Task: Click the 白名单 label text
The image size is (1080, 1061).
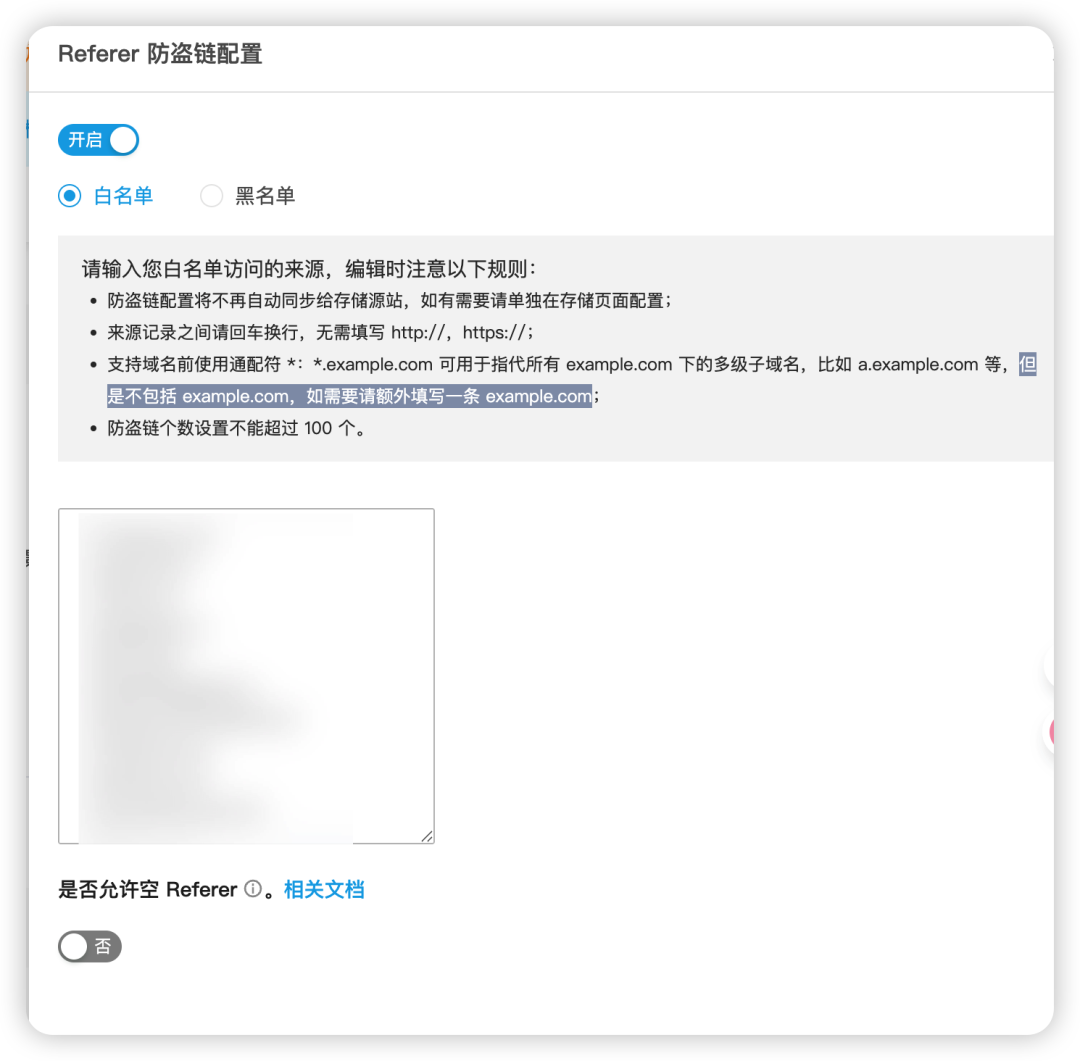Action: pos(123,196)
